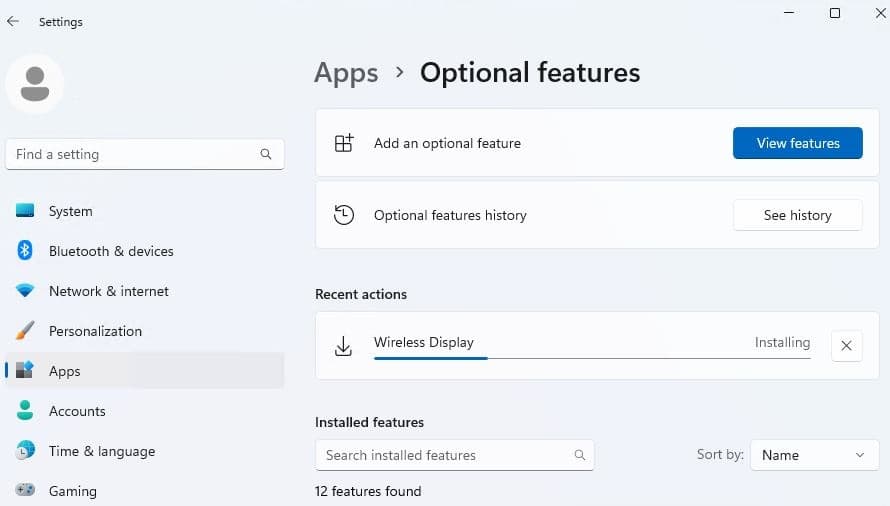890x506 pixels.
Task: Go back with the arrow icon
Action: click(x=13, y=22)
